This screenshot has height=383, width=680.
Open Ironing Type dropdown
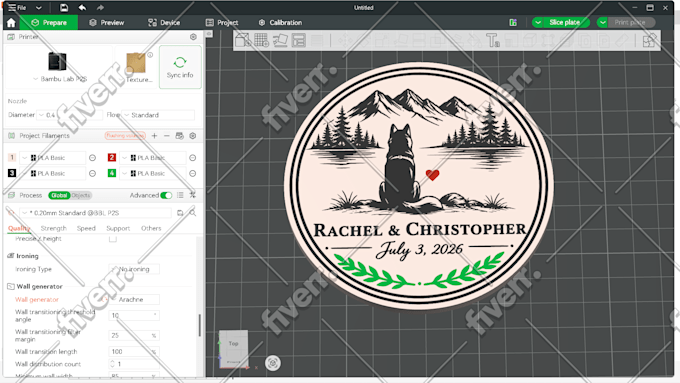[x=134, y=269]
